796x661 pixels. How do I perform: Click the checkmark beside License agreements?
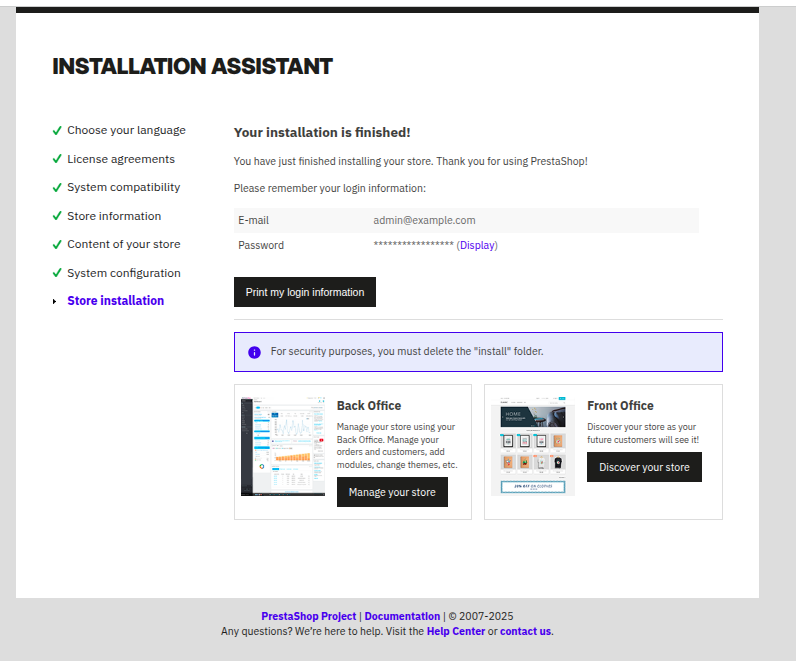coord(57,159)
